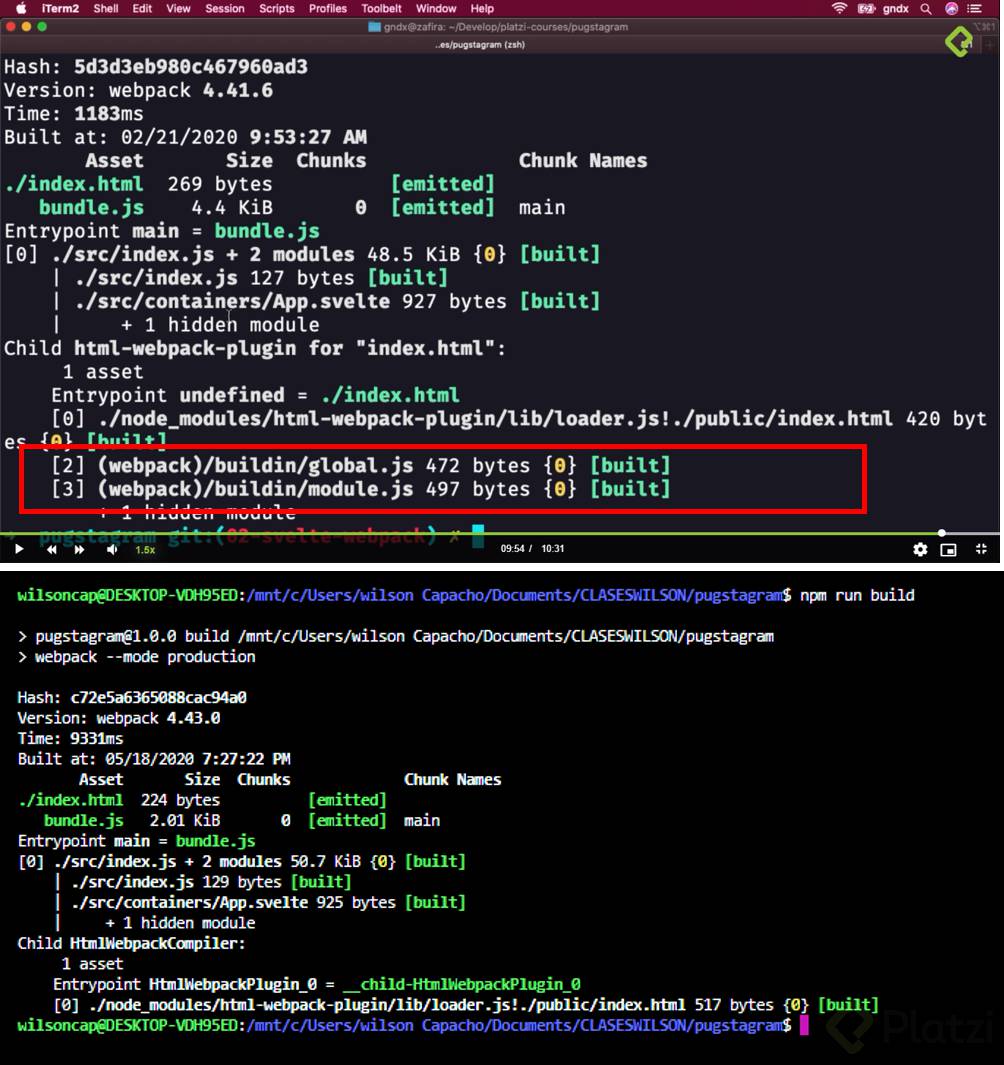Open the Shell menu
This screenshot has height=1065, width=1004.
pyautogui.click(x=105, y=8)
